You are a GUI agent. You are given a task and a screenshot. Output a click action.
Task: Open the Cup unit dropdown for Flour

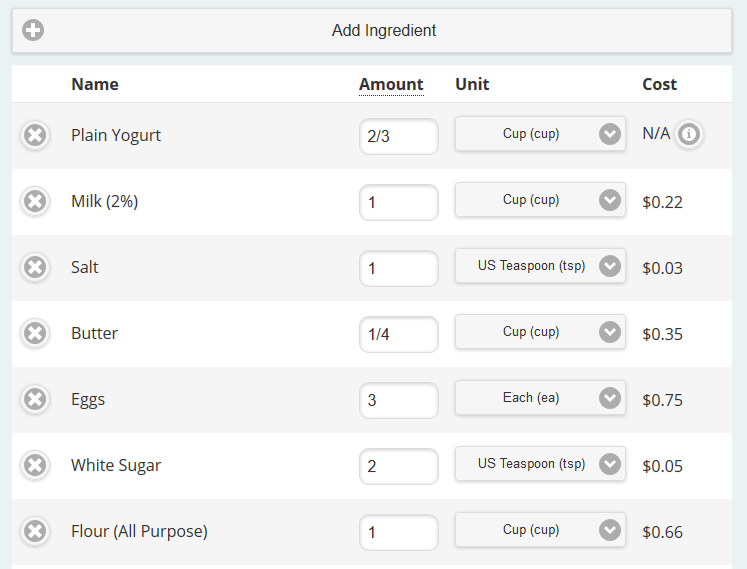(540, 530)
